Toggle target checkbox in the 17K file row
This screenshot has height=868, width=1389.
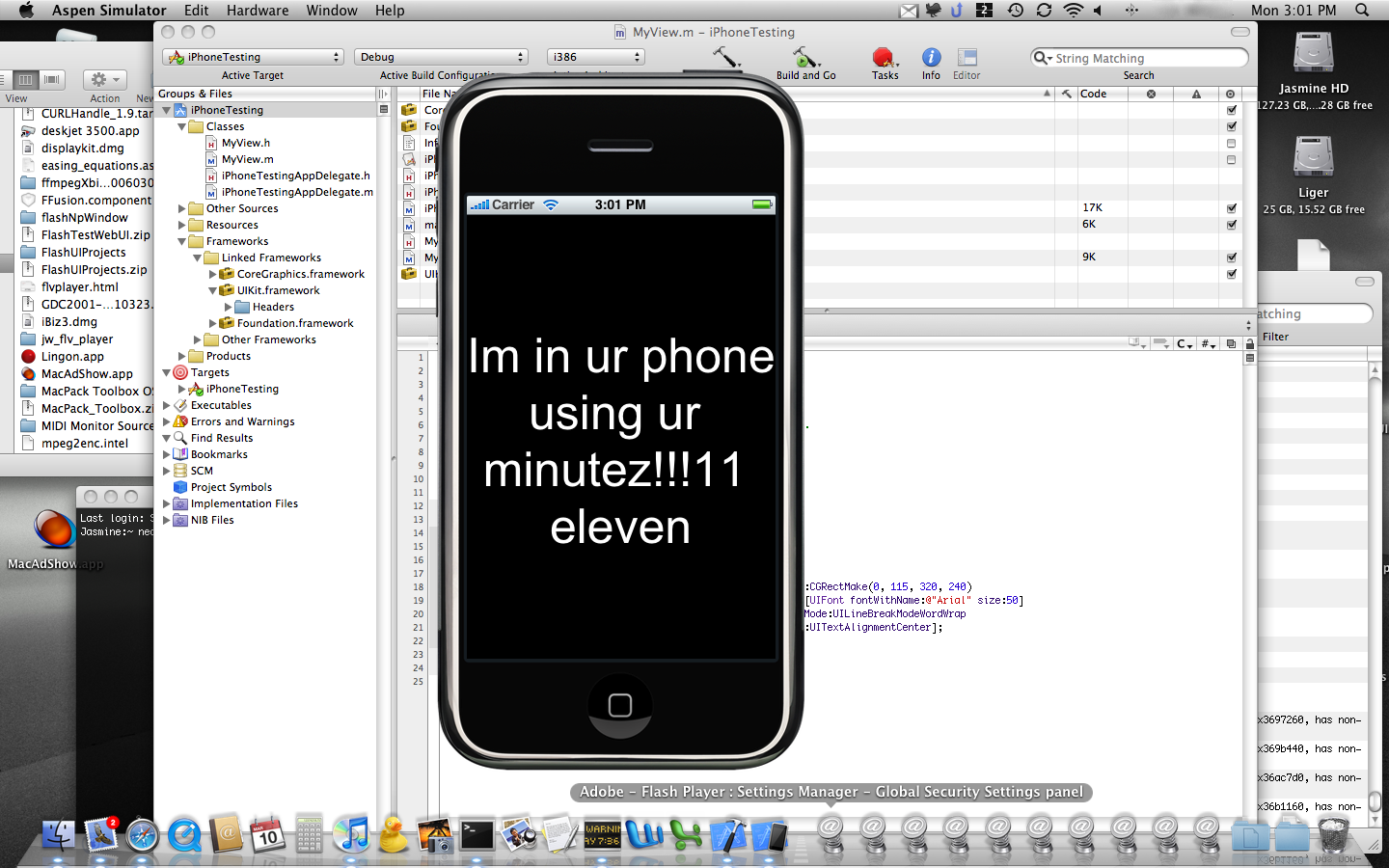click(1231, 208)
